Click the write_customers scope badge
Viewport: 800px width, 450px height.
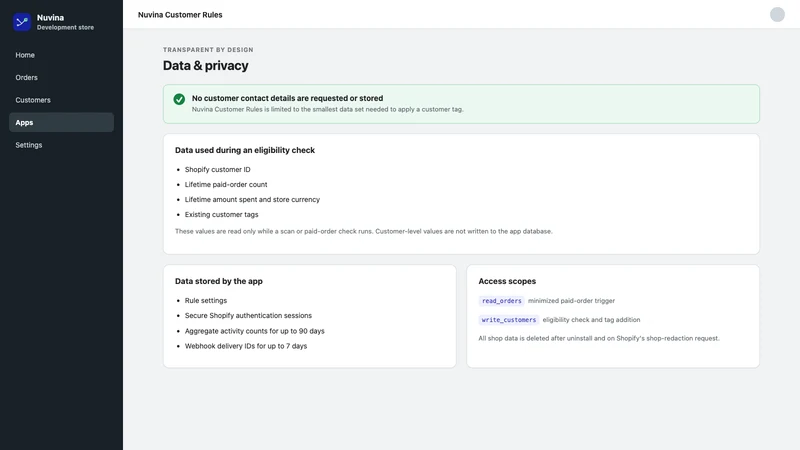(x=509, y=319)
